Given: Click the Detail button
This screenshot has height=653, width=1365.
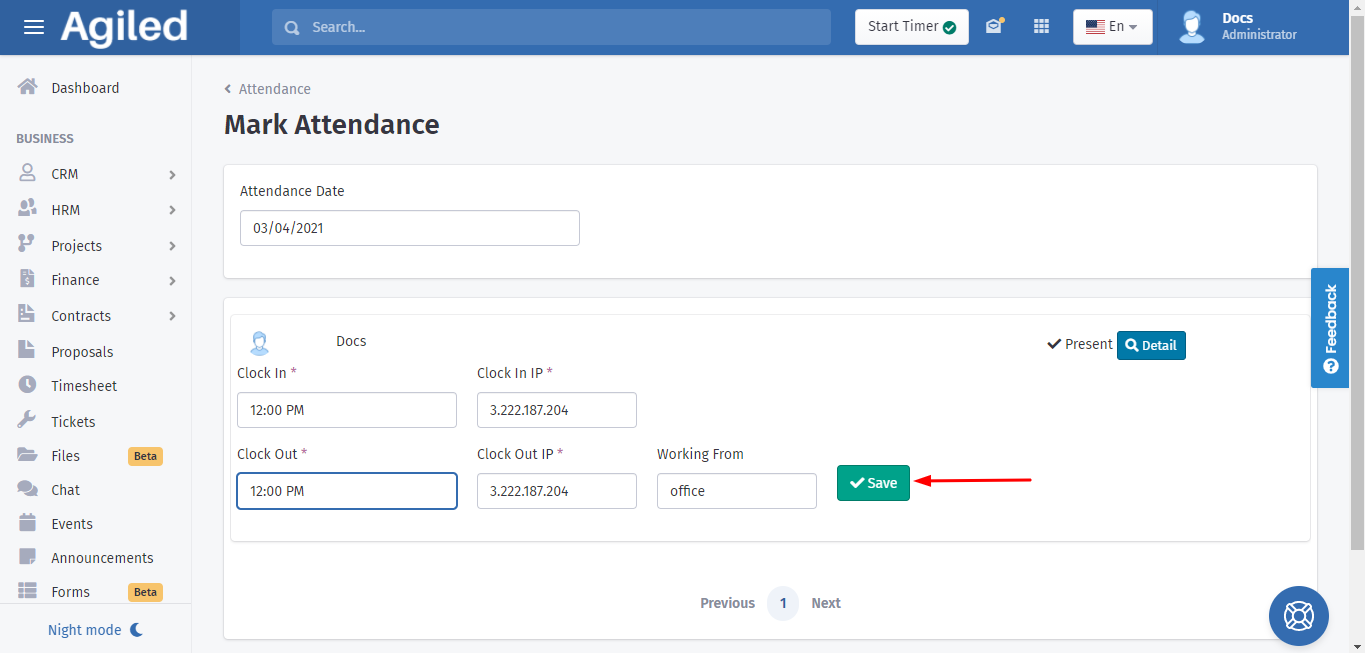Looking at the screenshot, I should click(x=1150, y=345).
